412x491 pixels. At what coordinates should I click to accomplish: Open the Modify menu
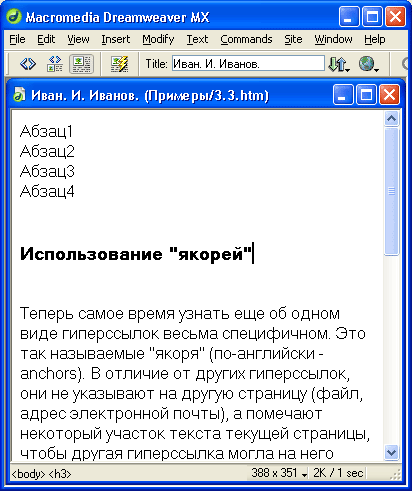tap(158, 39)
